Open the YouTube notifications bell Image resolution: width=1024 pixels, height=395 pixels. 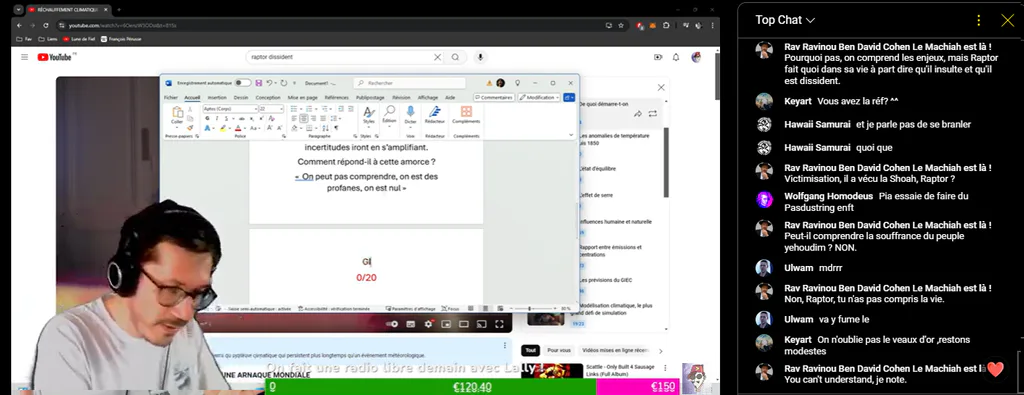(x=676, y=57)
